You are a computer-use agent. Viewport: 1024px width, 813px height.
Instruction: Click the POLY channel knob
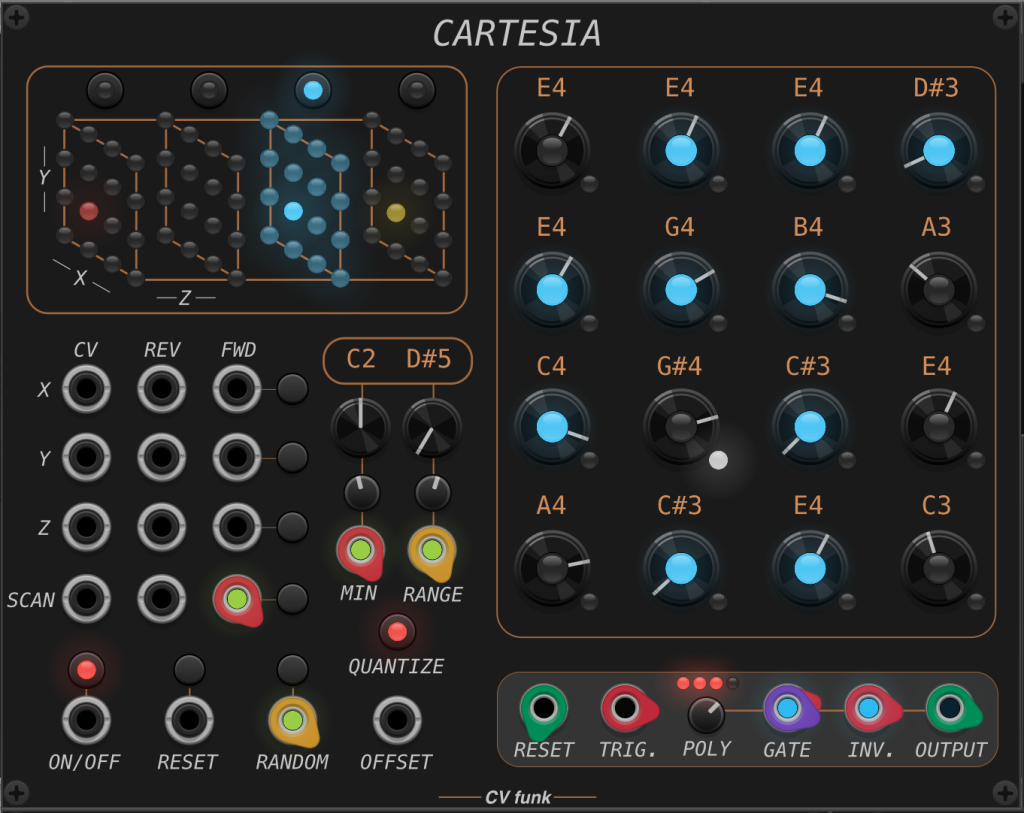tap(706, 715)
